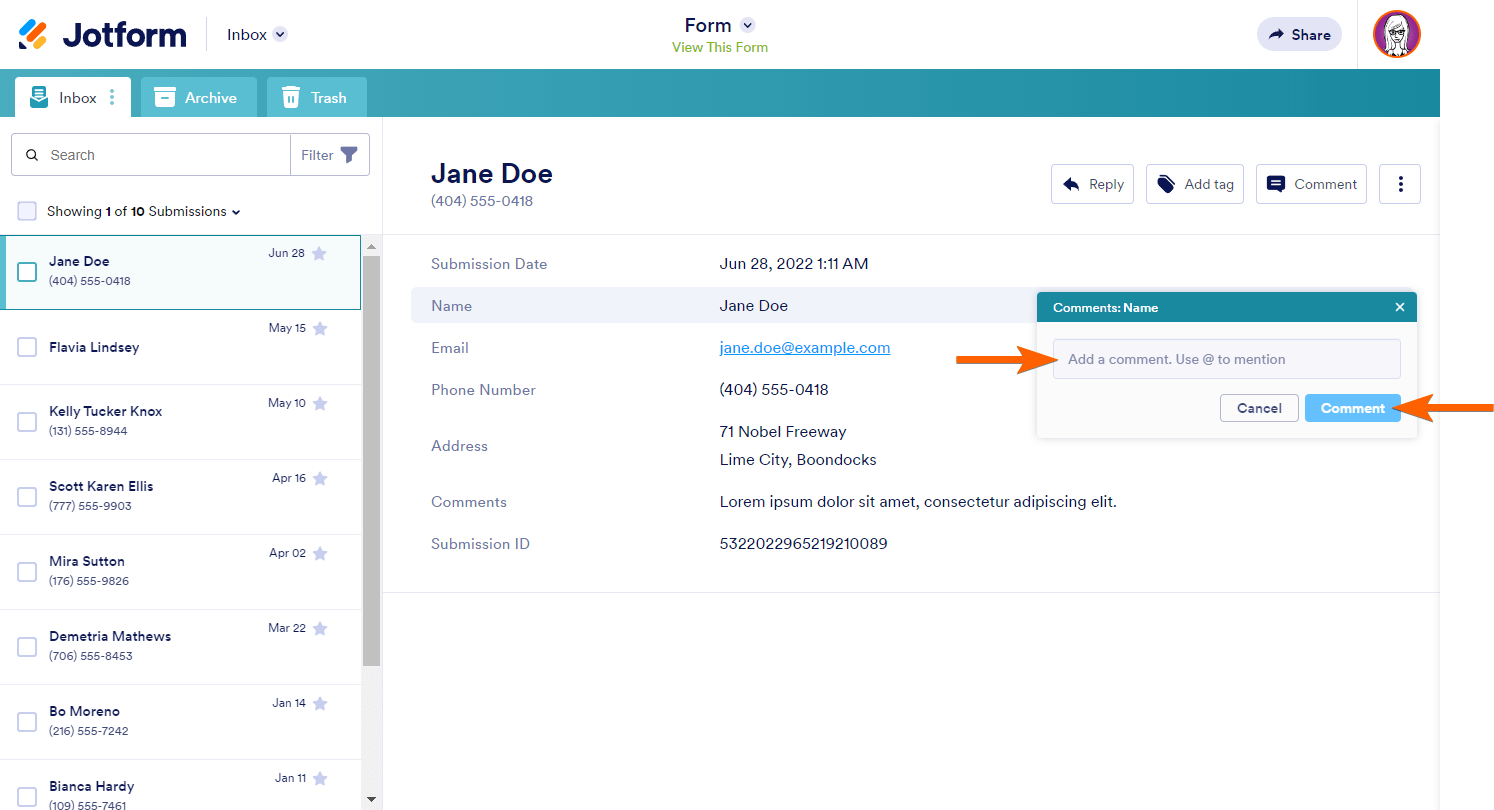Click the Trash bin icon
The height and width of the screenshot is (810, 1494).
click(291, 97)
